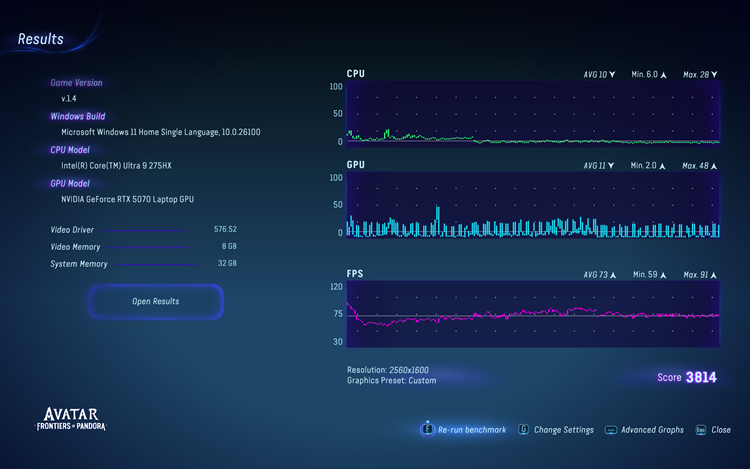Click the FPS Min. 59 up arrow indicator

tap(663, 275)
